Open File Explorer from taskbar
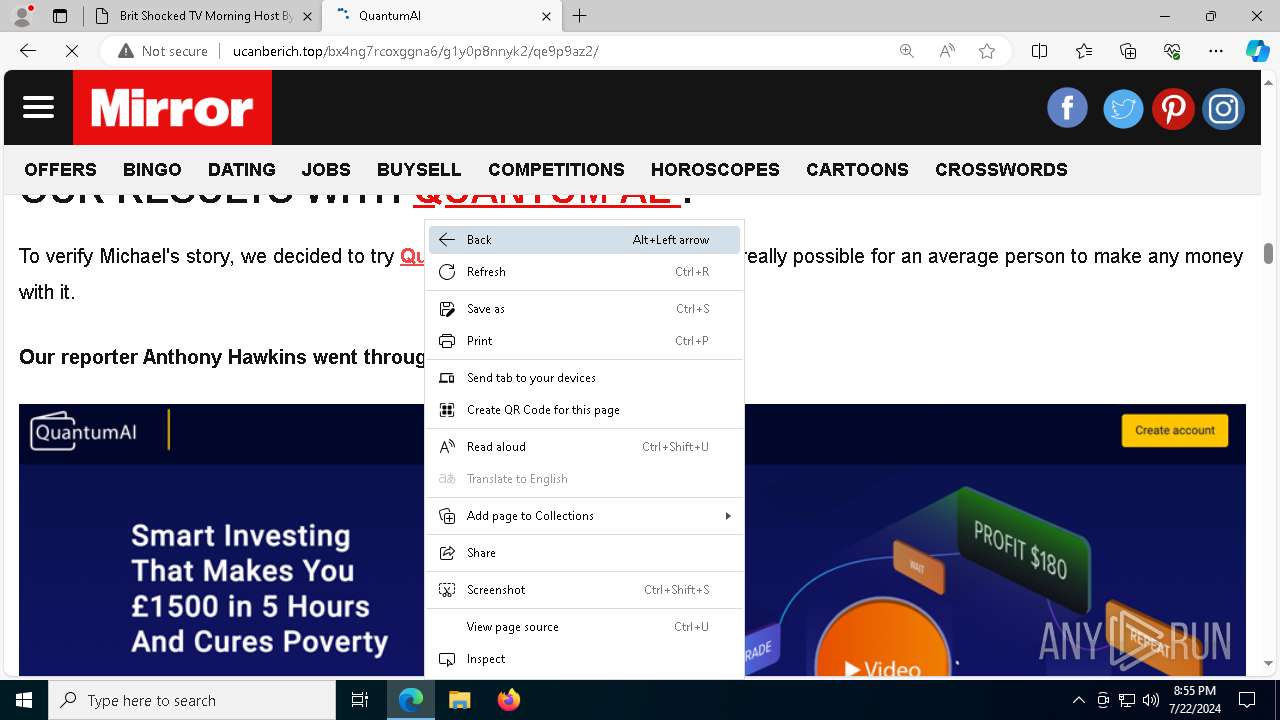 pos(459,700)
